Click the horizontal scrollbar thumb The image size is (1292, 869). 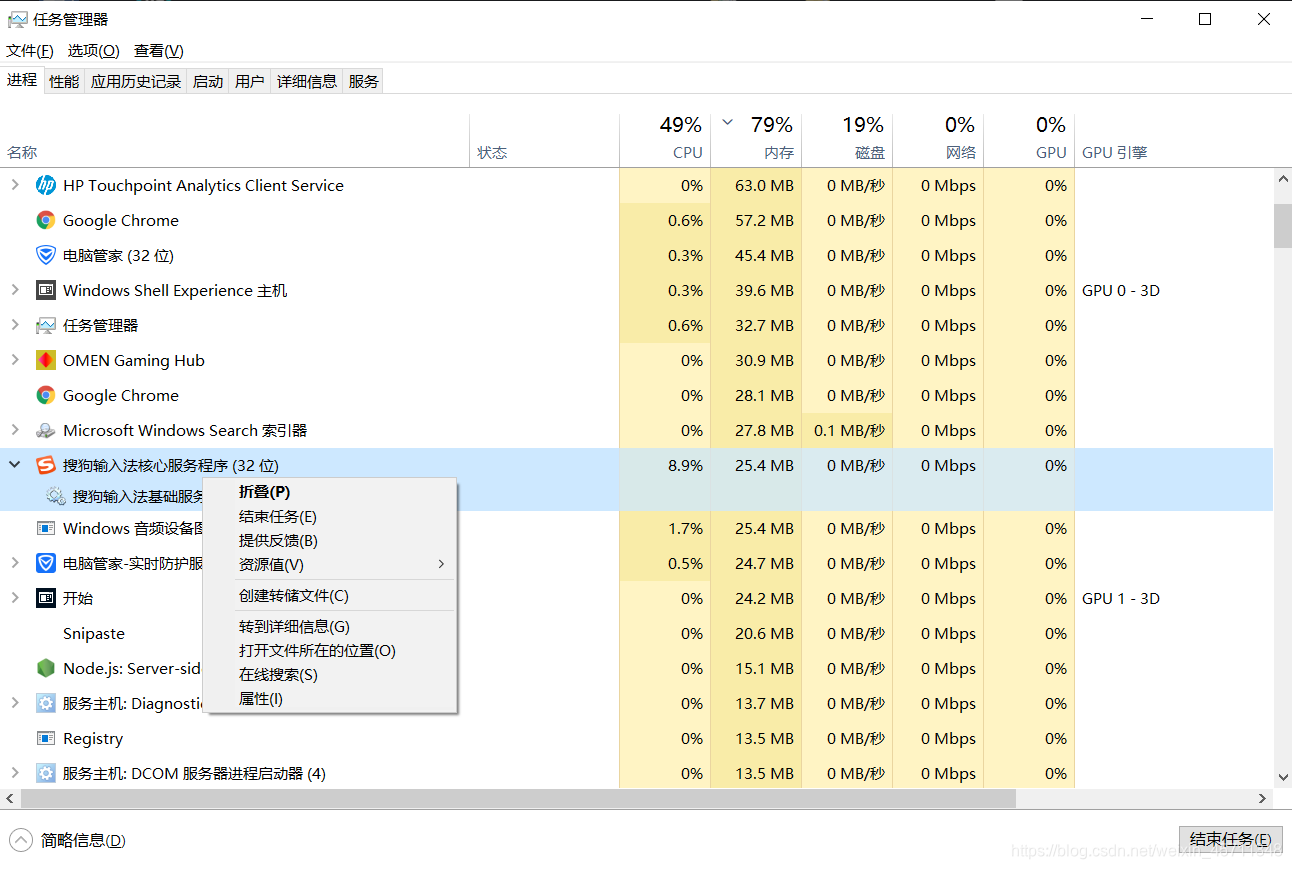click(518, 798)
